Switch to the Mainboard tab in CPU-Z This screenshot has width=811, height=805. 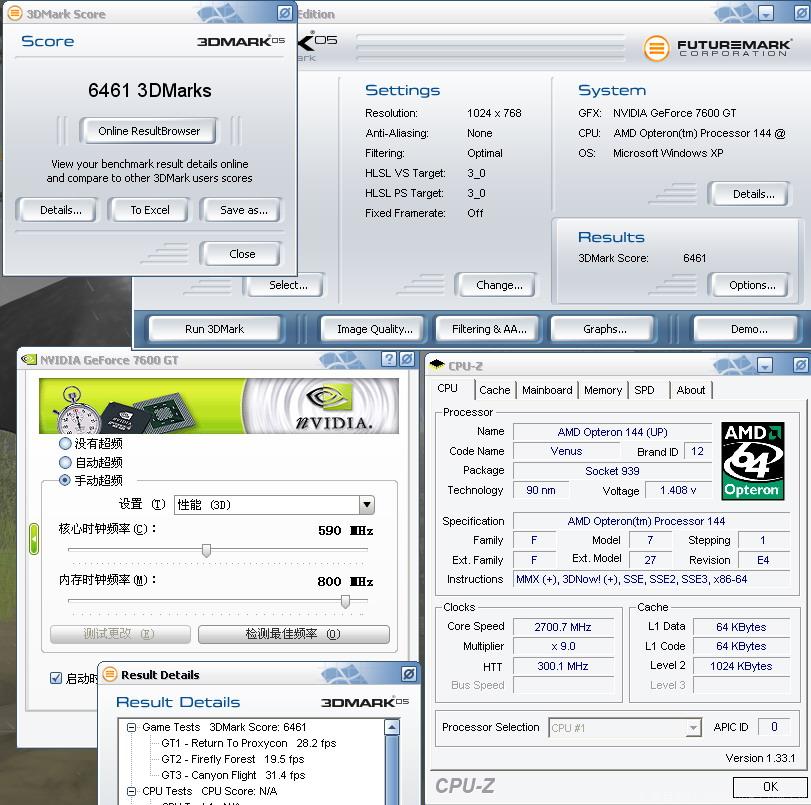(x=547, y=390)
